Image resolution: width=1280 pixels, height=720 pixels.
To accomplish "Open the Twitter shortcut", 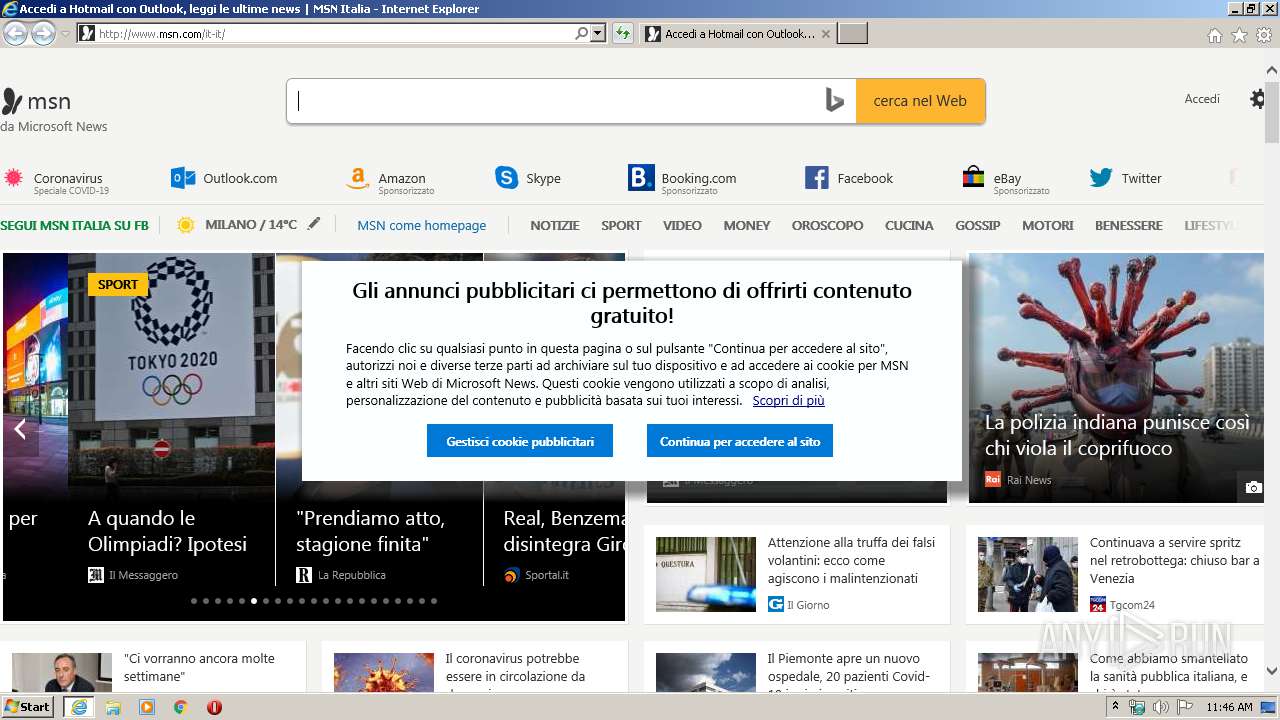I will [x=1126, y=178].
